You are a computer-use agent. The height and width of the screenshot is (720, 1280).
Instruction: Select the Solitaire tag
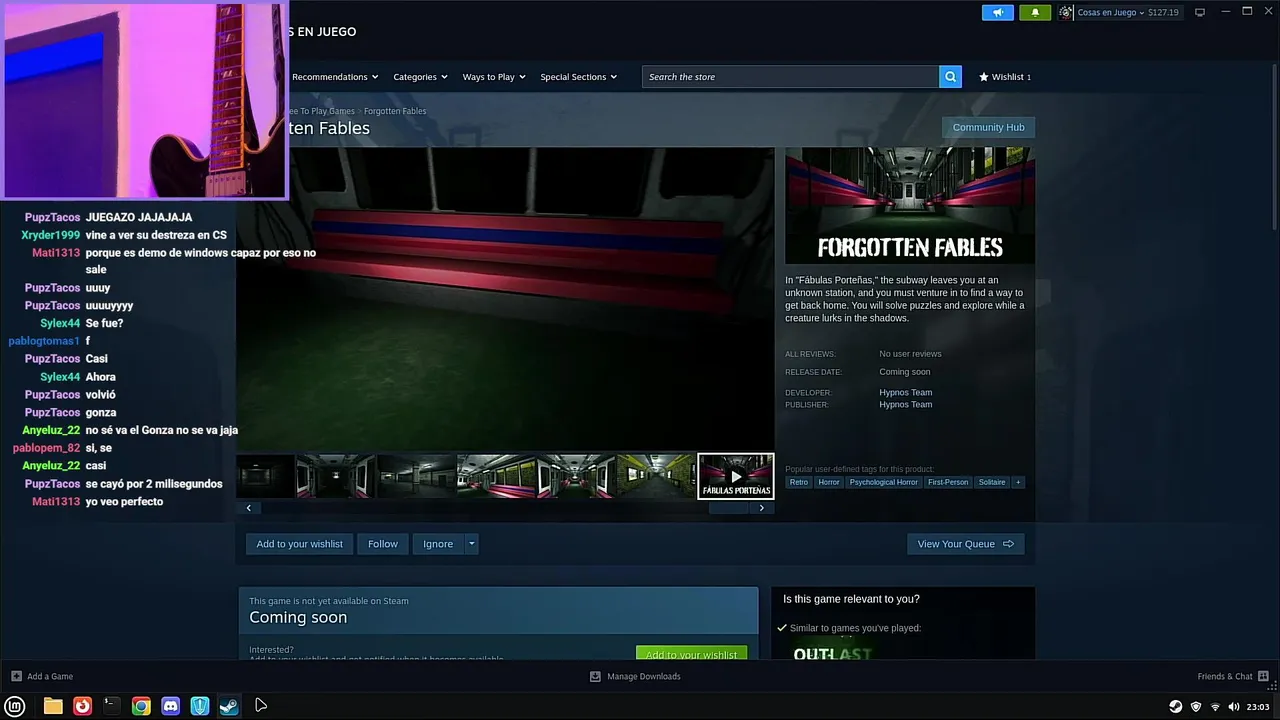[x=992, y=482]
